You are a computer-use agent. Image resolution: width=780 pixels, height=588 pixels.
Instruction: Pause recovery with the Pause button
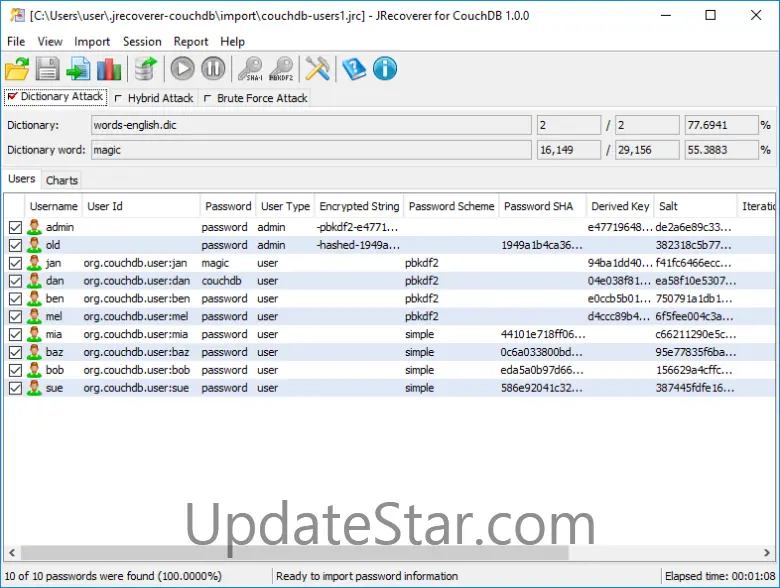pos(213,69)
